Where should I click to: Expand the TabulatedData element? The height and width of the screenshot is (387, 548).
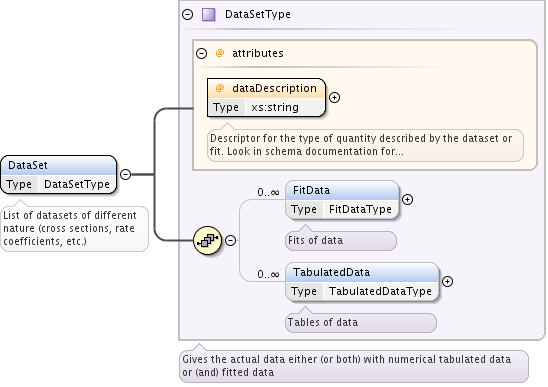click(x=447, y=281)
